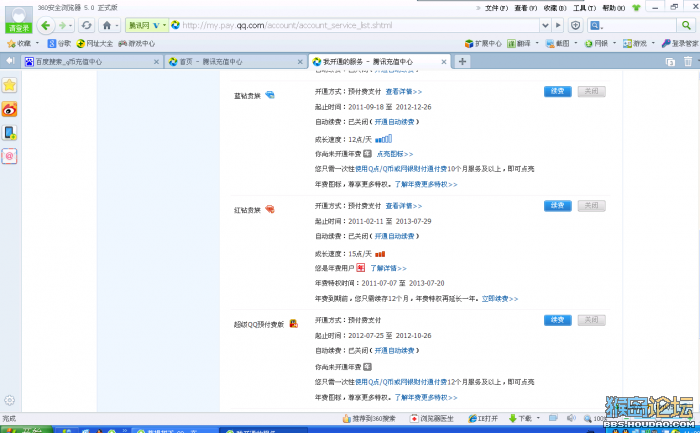
Task: Open the 工具 menu
Action: coord(584,8)
